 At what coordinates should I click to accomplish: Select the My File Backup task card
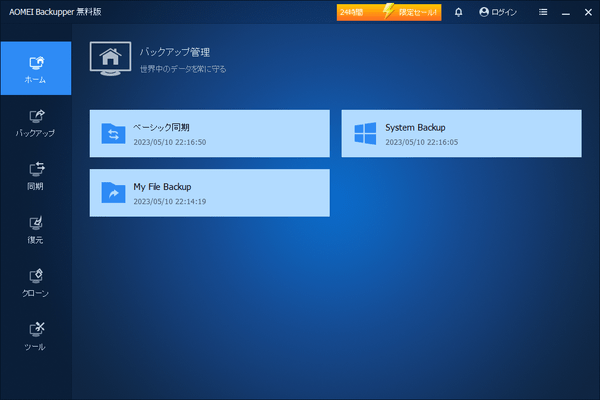210,193
